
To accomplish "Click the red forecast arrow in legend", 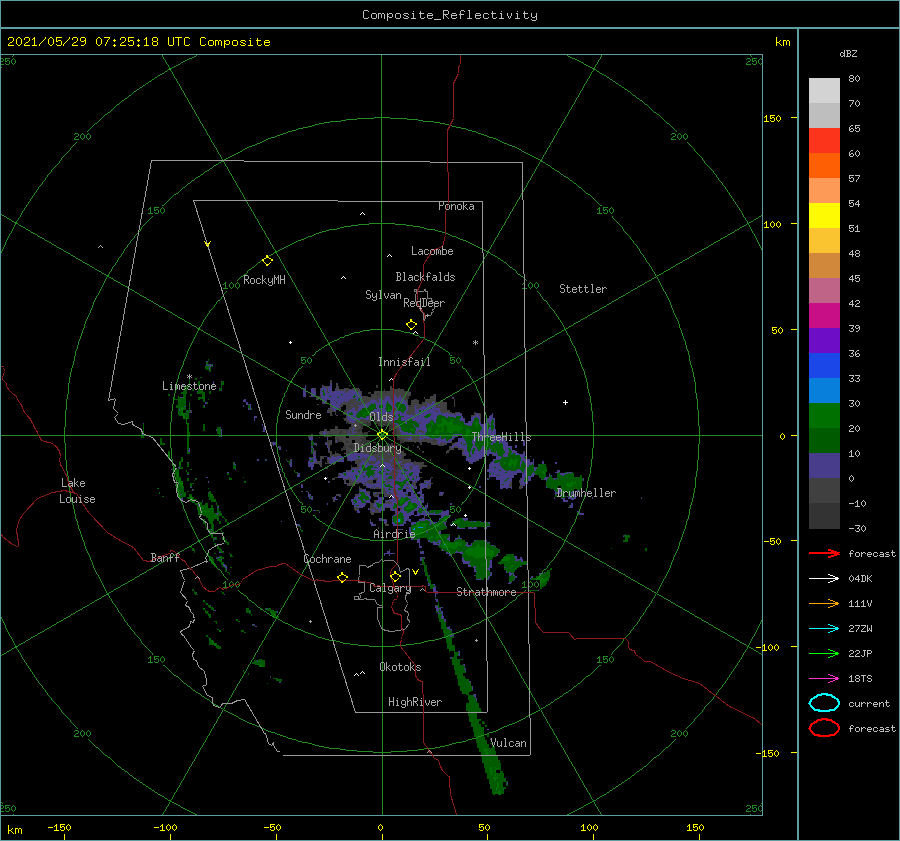I will (x=824, y=553).
